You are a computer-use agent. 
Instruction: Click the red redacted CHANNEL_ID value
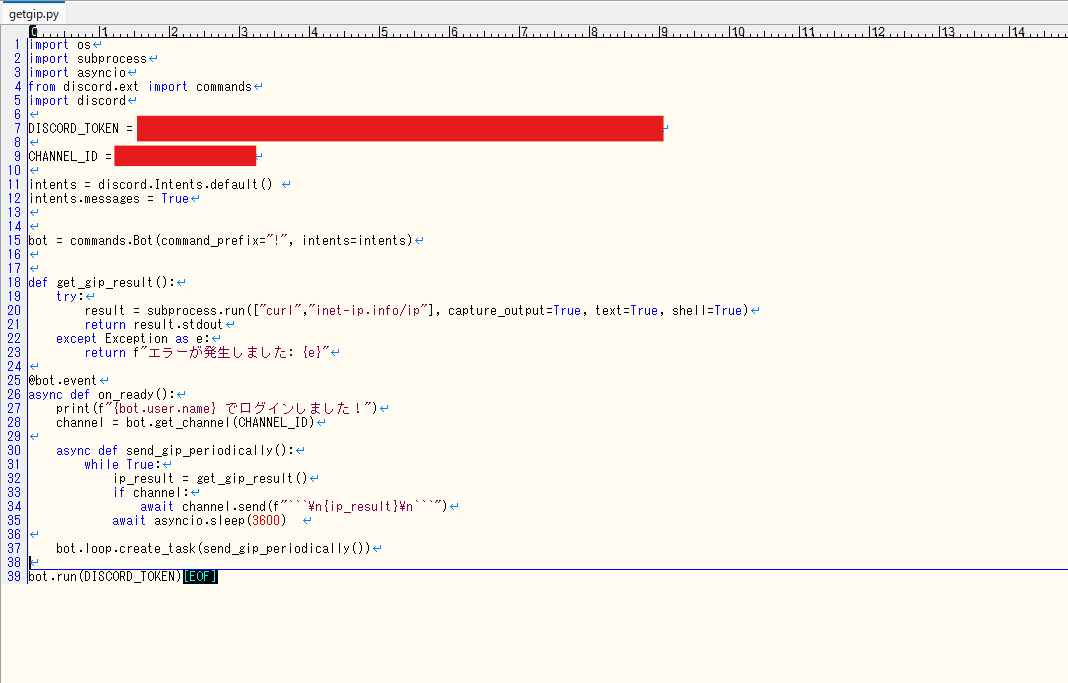185,157
